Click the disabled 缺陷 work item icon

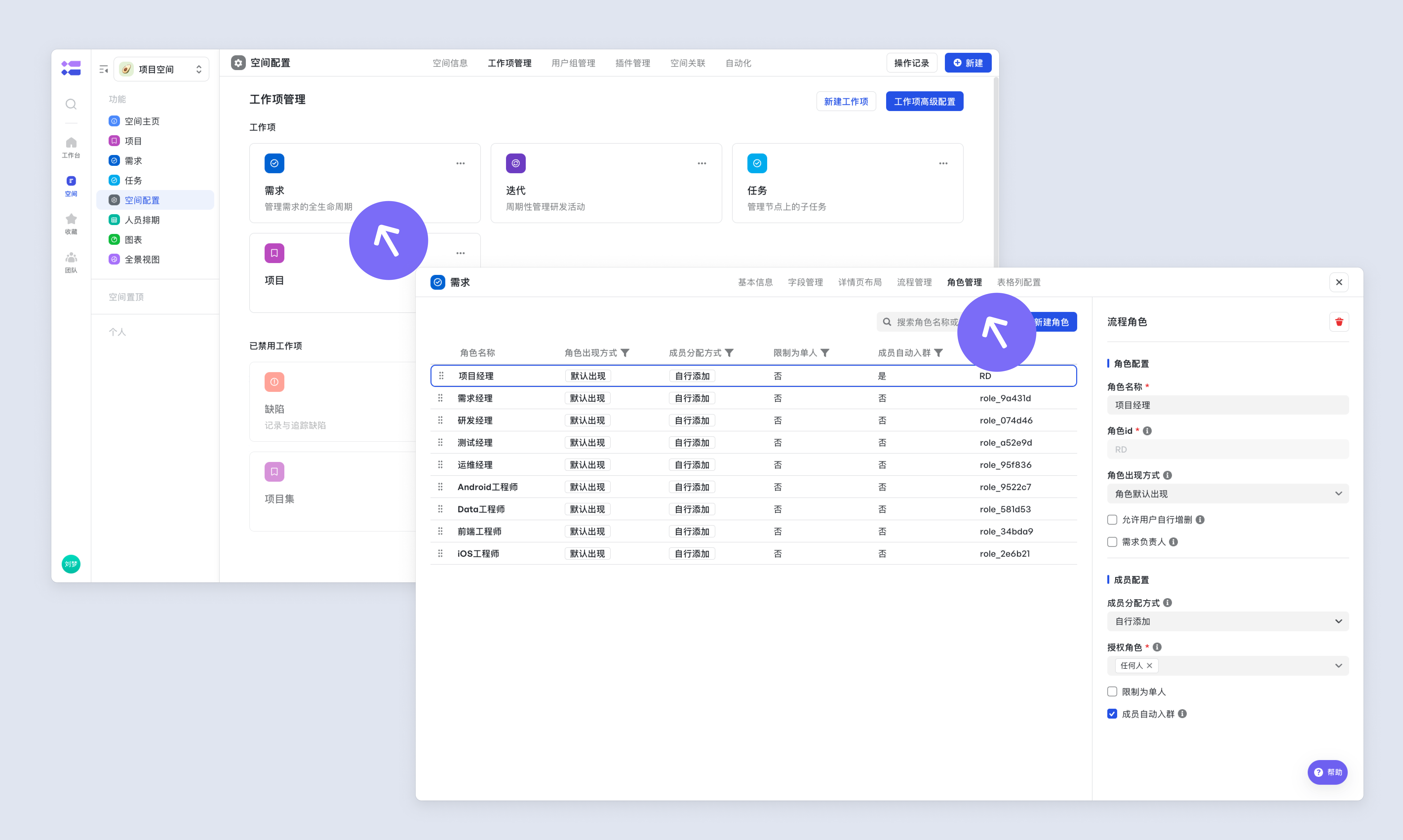point(274,382)
